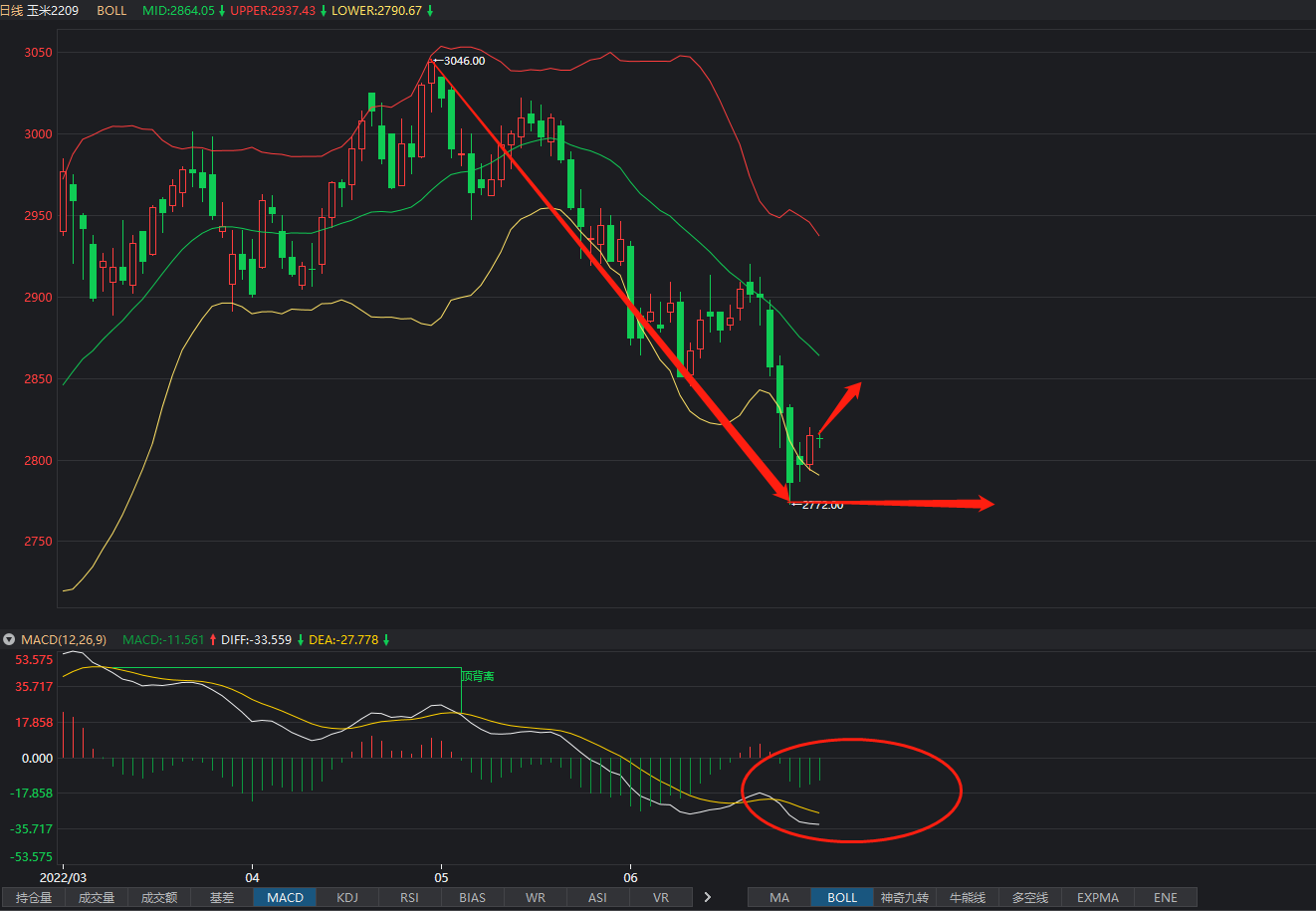Switch sub-chart to BIAS indicator
This screenshot has height=911, width=1316.
(473, 897)
